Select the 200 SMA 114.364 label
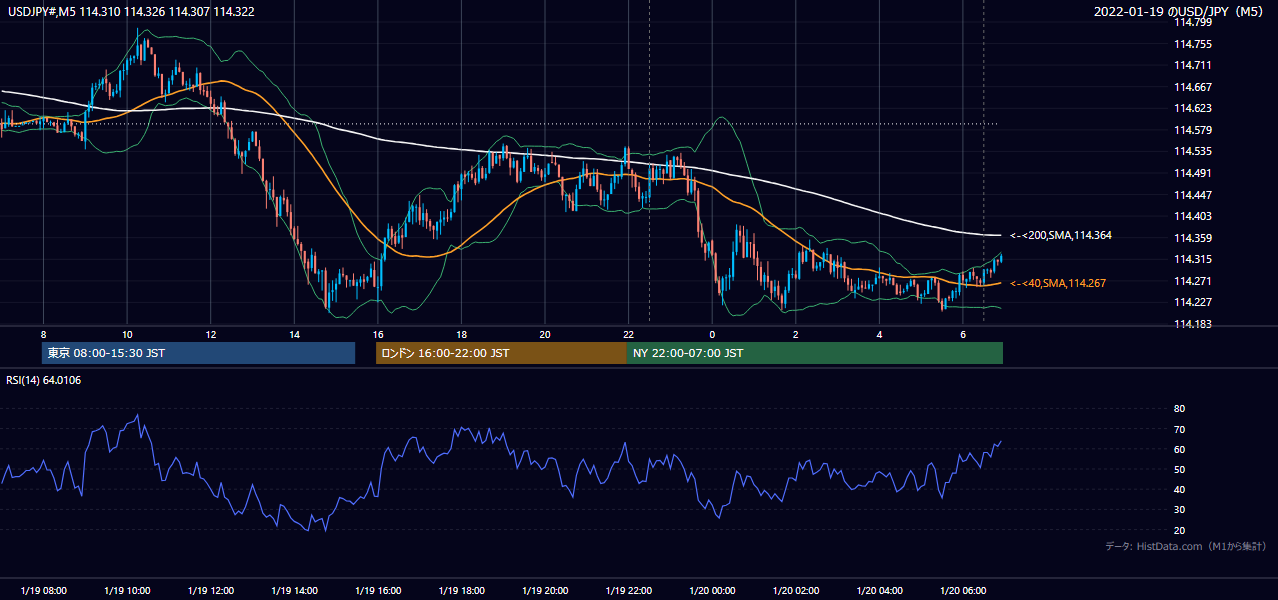The image size is (1278, 600). [1061, 236]
